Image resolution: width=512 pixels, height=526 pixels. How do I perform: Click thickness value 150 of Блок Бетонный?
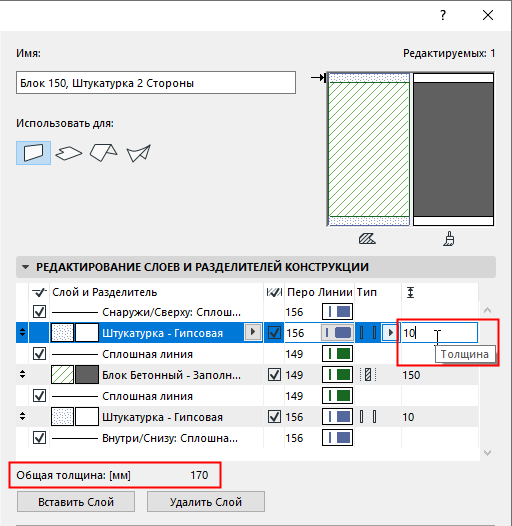click(x=411, y=375)
